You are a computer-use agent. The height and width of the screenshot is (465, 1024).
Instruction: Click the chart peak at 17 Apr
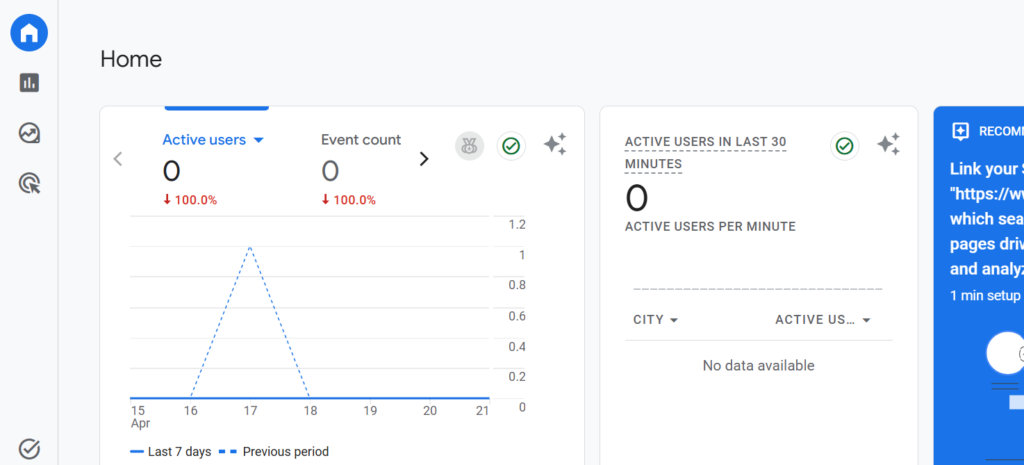tap(250, 246)
